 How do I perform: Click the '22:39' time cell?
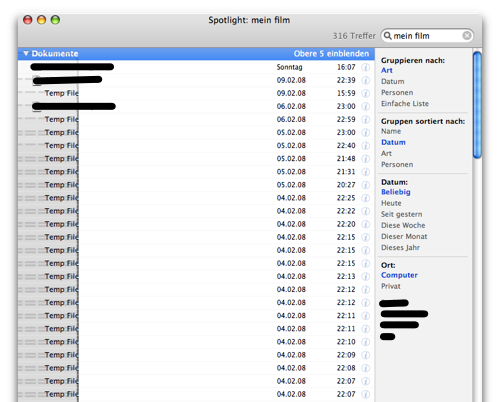coord(346,80)
